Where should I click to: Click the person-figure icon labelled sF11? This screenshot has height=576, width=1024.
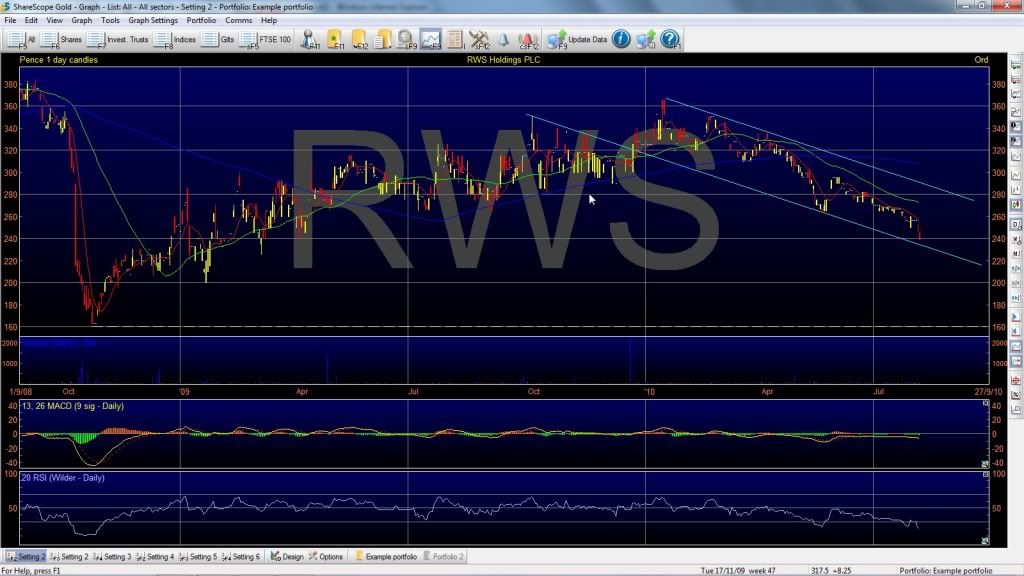(x=310, y=40)
